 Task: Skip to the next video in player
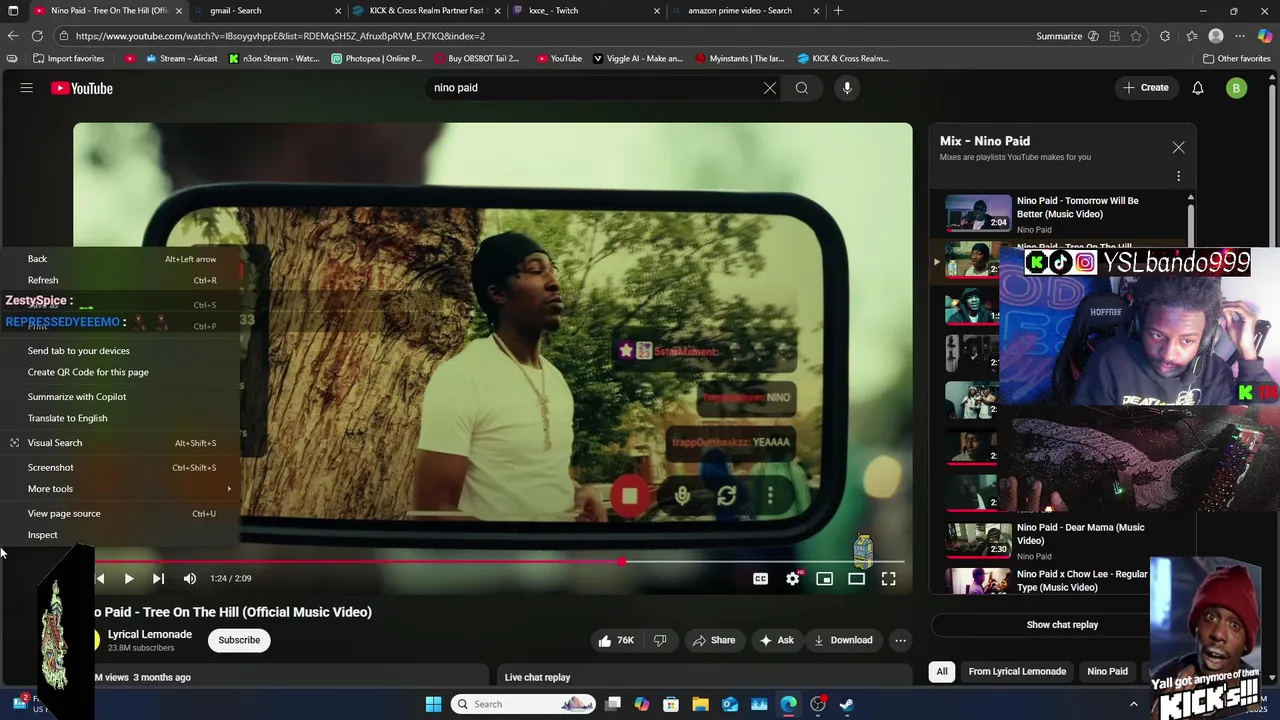[158, 578]
